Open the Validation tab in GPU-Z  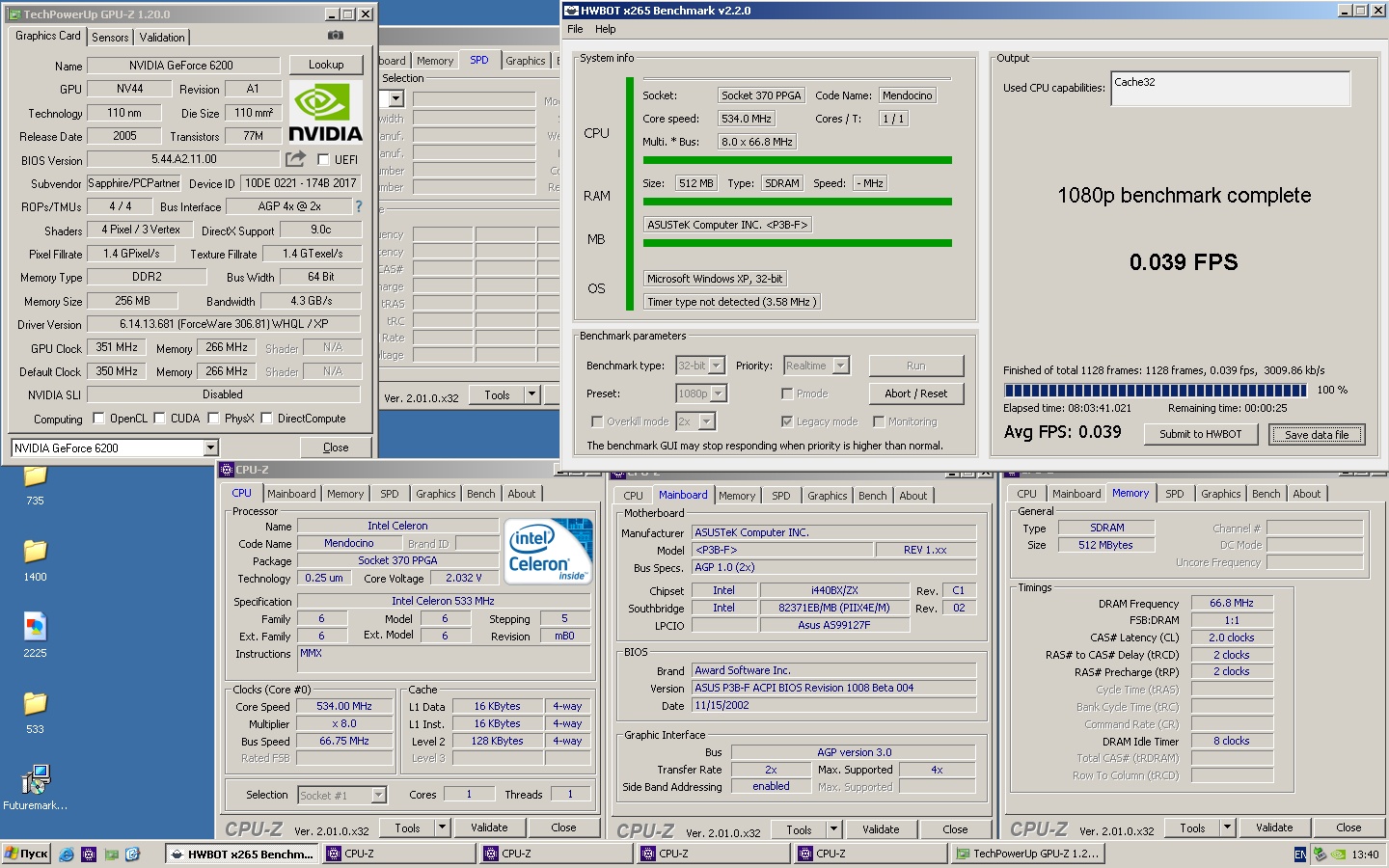[162, 38]
